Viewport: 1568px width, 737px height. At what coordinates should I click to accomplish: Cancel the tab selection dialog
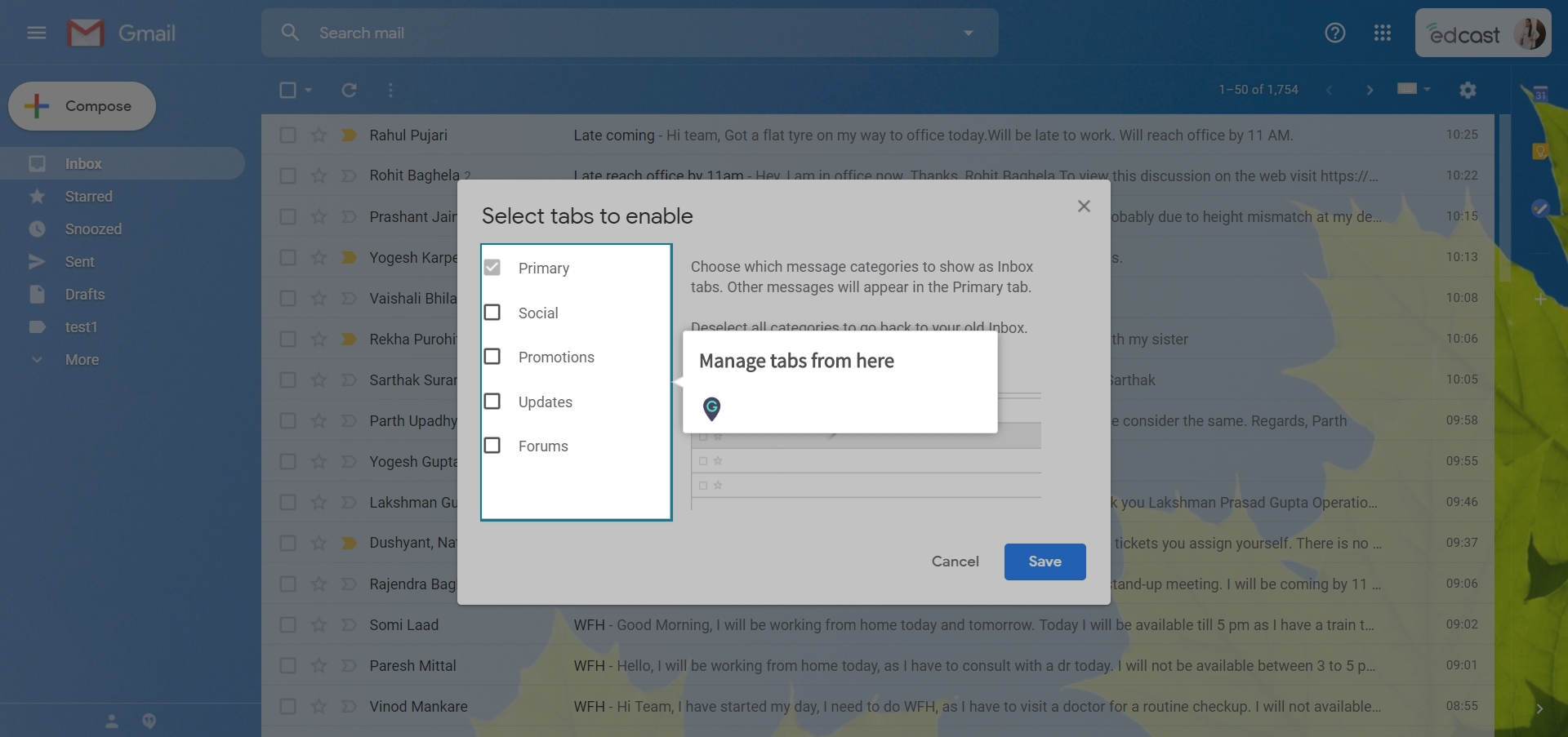pyautogui.click(x=955, y=562)
